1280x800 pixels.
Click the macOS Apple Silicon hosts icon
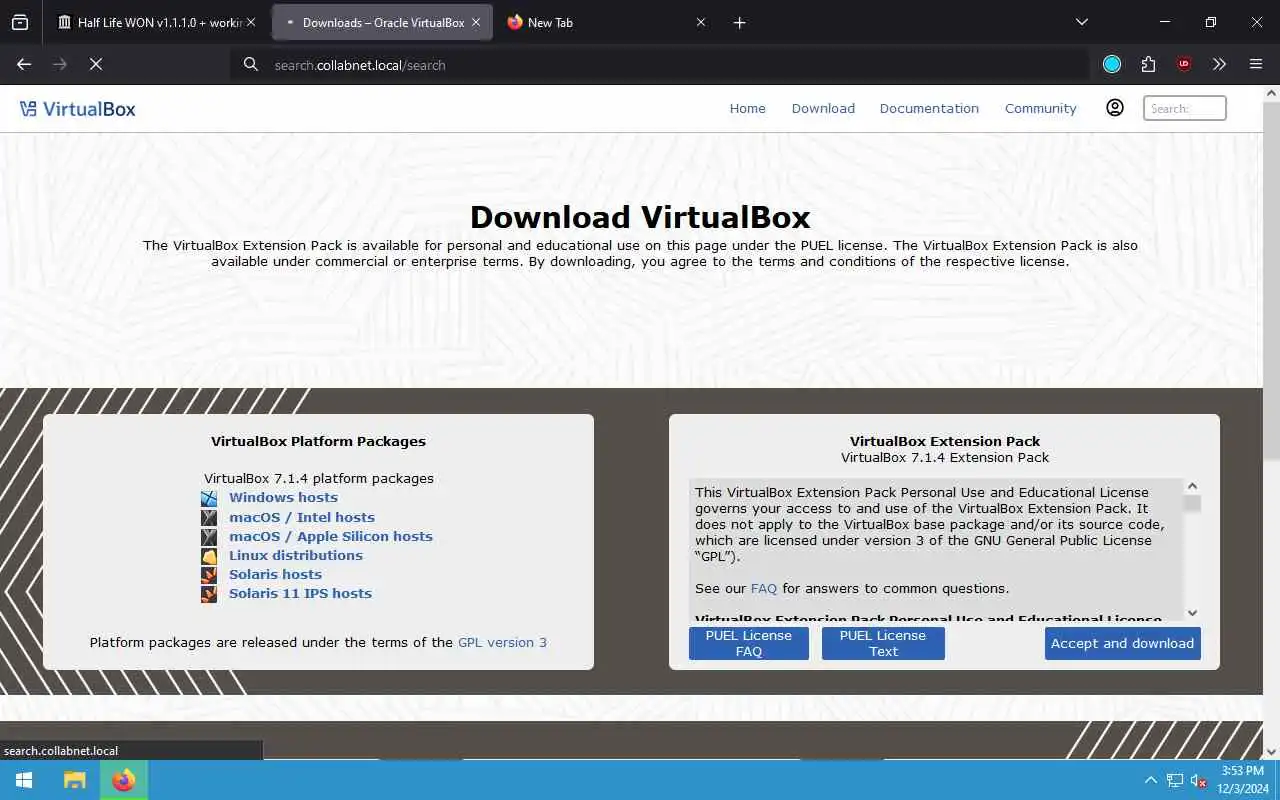209,537
